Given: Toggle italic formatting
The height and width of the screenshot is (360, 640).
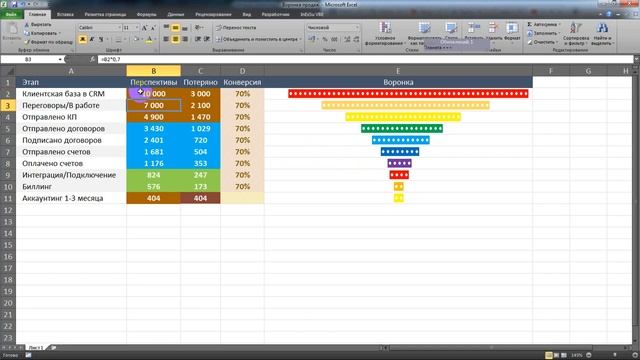Looking at the screenshot, I should coord(92,39).
